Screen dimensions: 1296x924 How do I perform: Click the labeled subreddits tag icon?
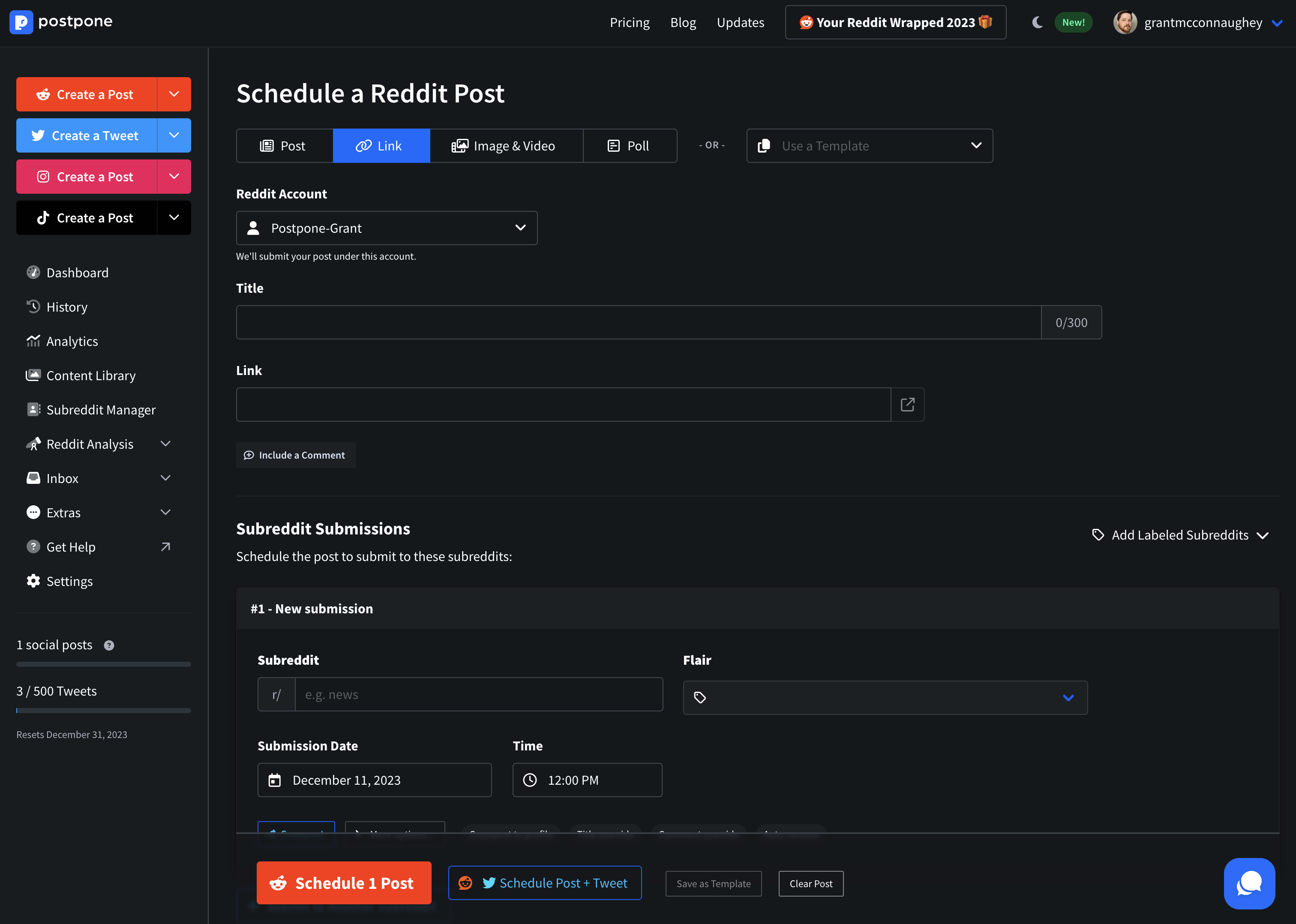pyautogui.click(x=1098, y=535)
